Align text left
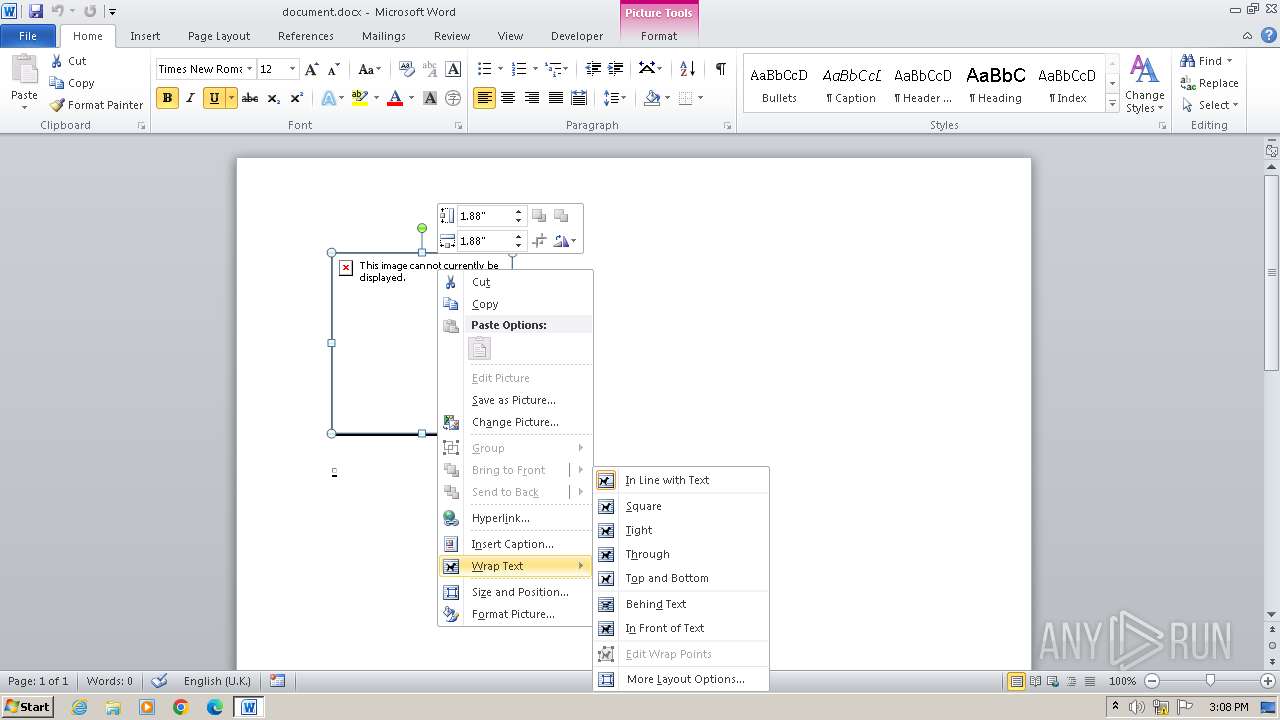Image resolution: width=1280 pixels, height=720 pixels. pos(485,98)
